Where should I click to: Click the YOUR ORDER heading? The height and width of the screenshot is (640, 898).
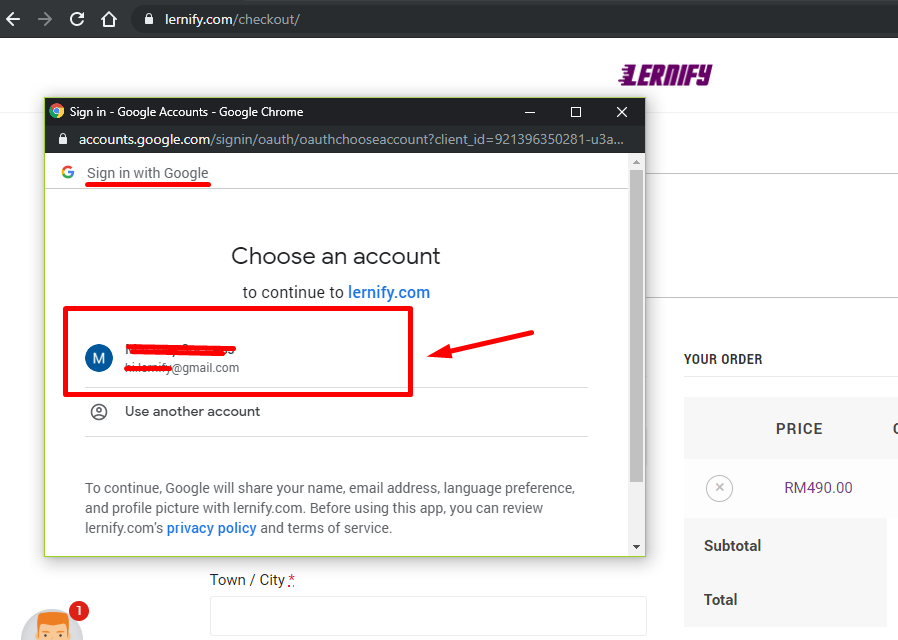(723, 359)
